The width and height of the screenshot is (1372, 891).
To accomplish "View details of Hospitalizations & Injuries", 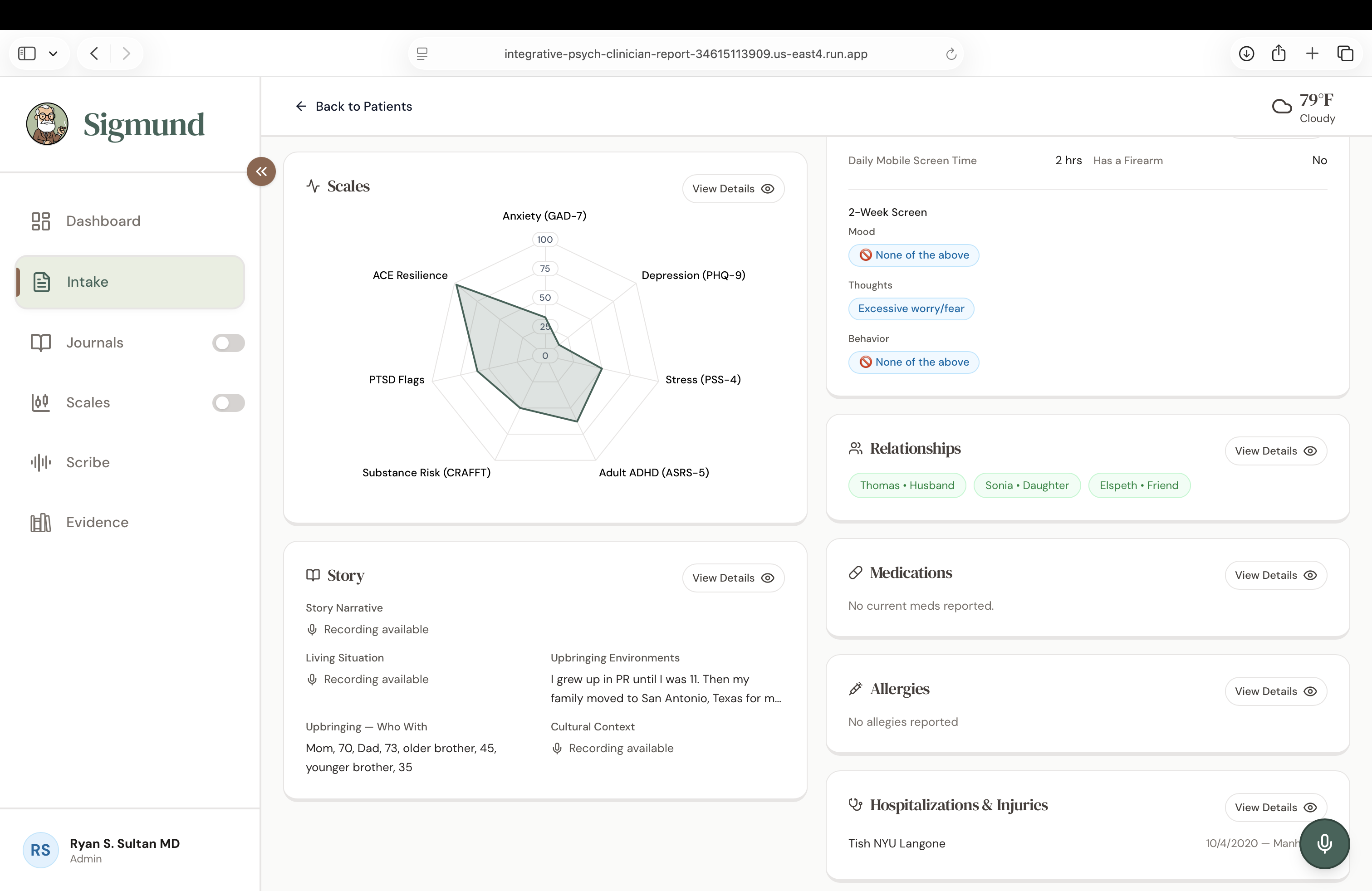I will [x=1276, y=808].
